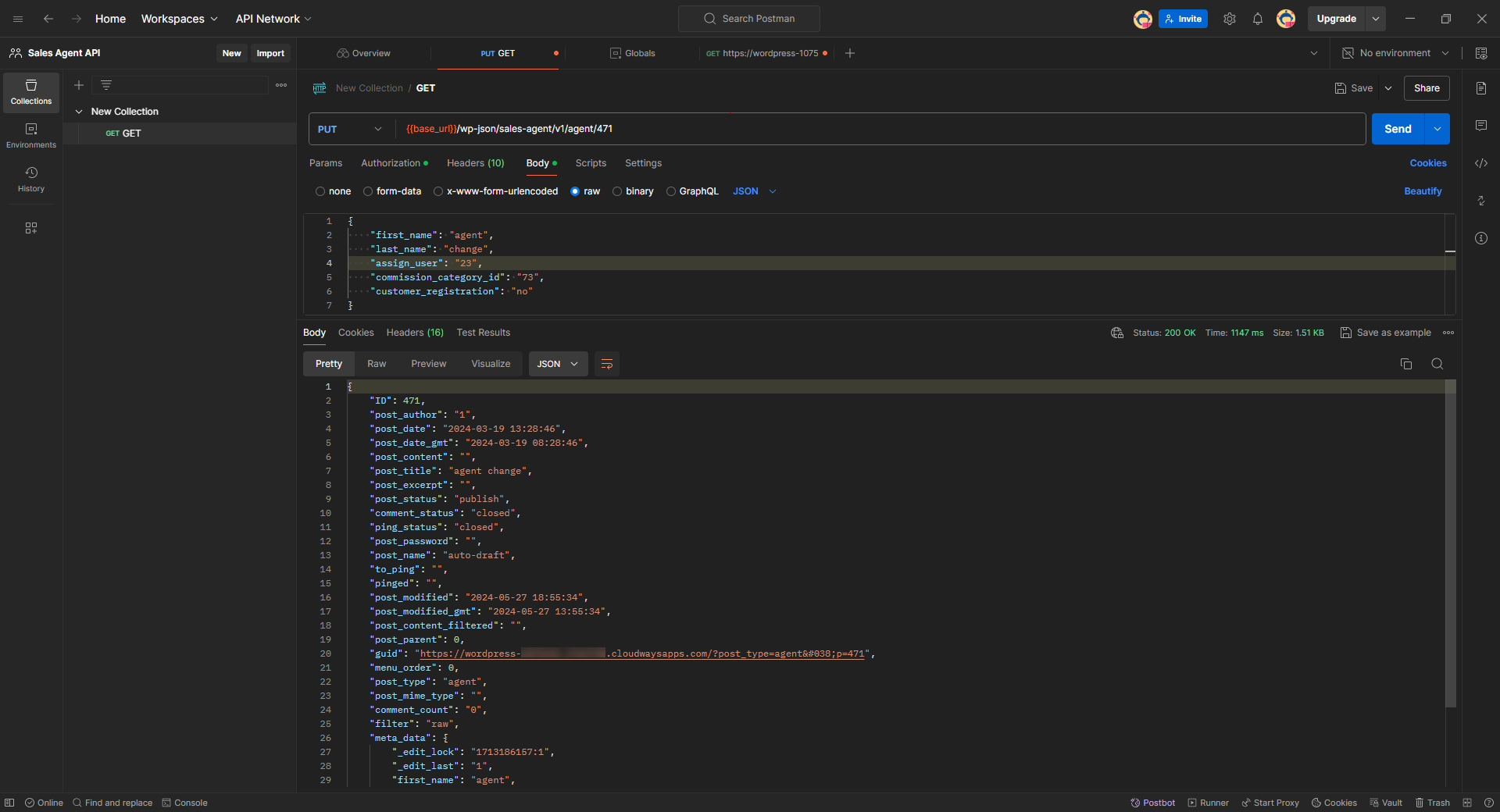Open the No environment selector

click(x=1395, y=53)
